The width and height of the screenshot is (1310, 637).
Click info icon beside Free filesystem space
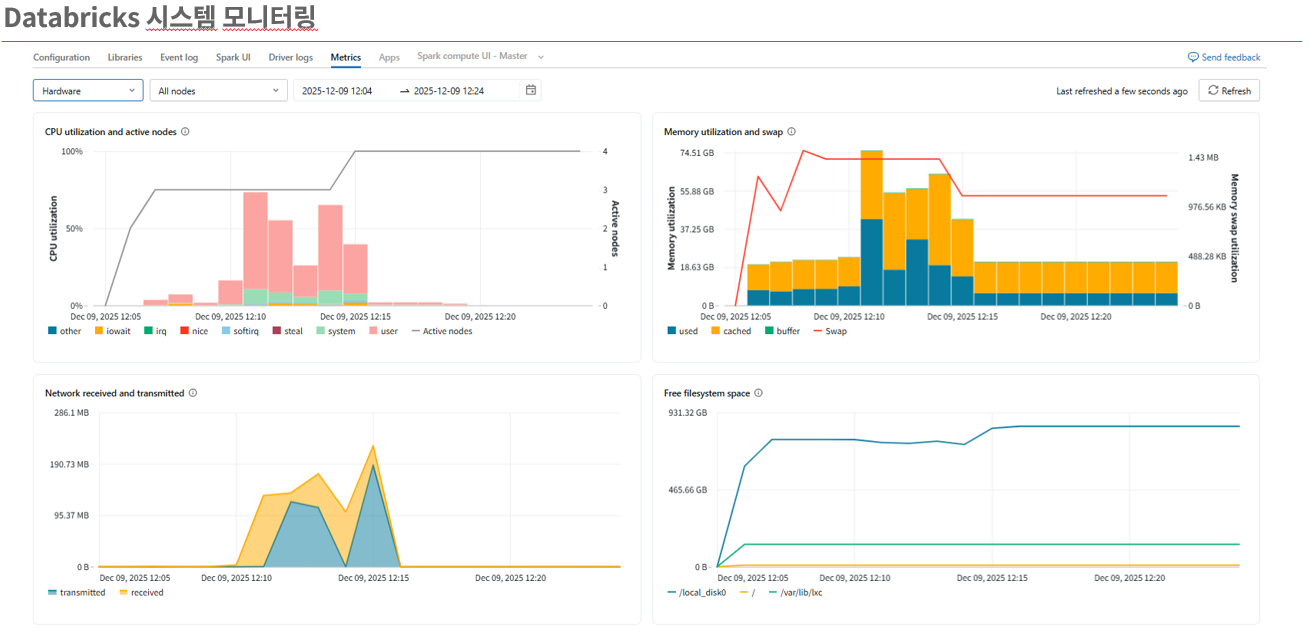point(759,393)
